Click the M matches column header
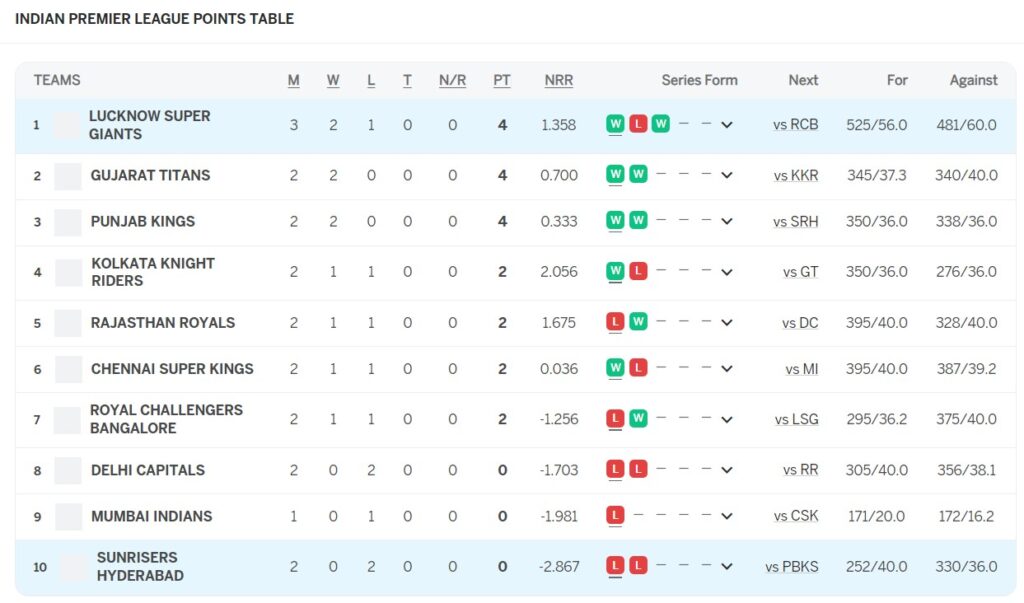The image size is (1024, 603). click(294, 80)
